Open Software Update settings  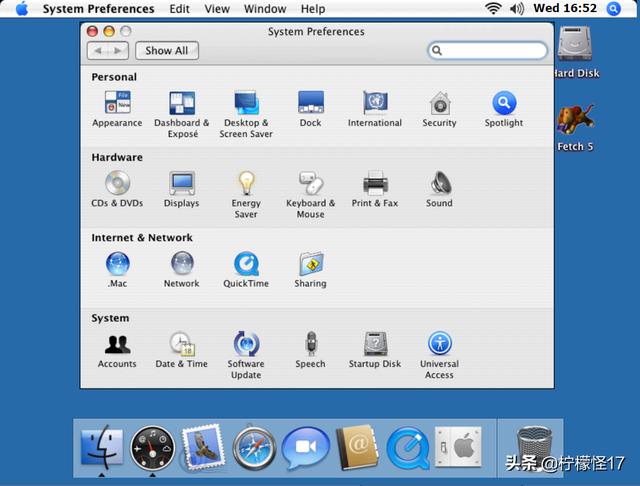[246, 345]
